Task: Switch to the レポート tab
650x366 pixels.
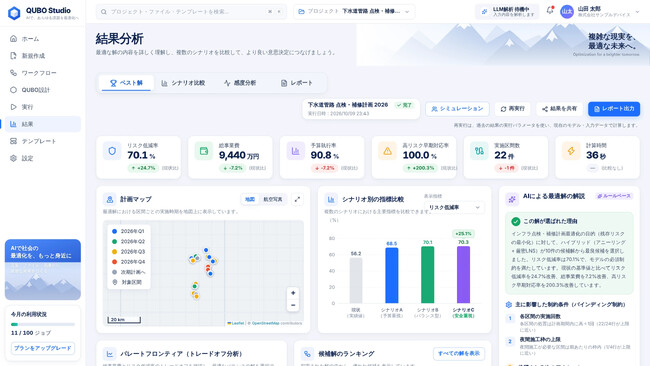Action: [x=296, y=83]
